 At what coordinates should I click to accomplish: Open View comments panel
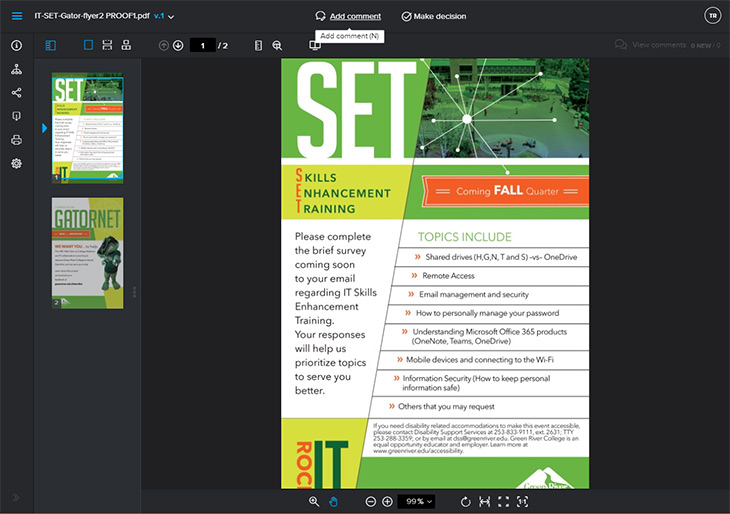(x=668, y=45)
